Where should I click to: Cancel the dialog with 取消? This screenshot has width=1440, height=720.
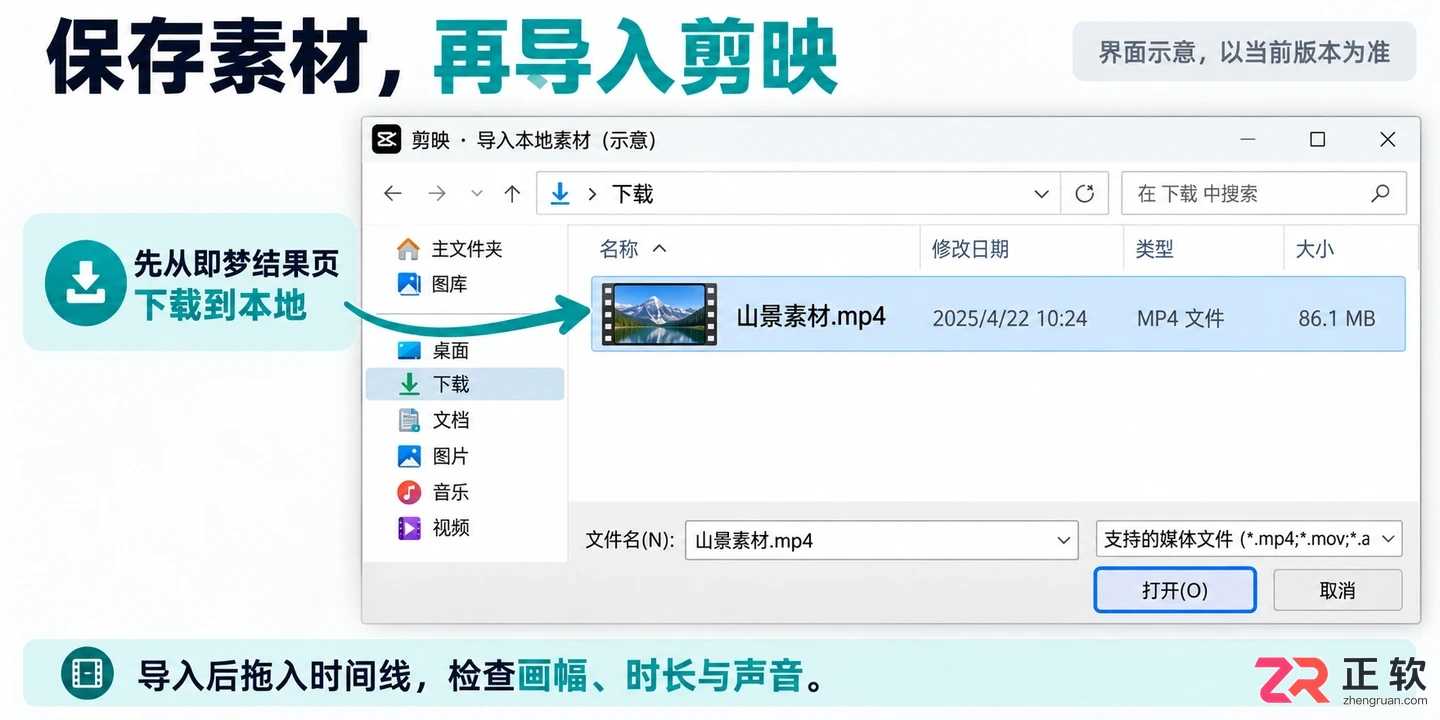click(1337, 590)
